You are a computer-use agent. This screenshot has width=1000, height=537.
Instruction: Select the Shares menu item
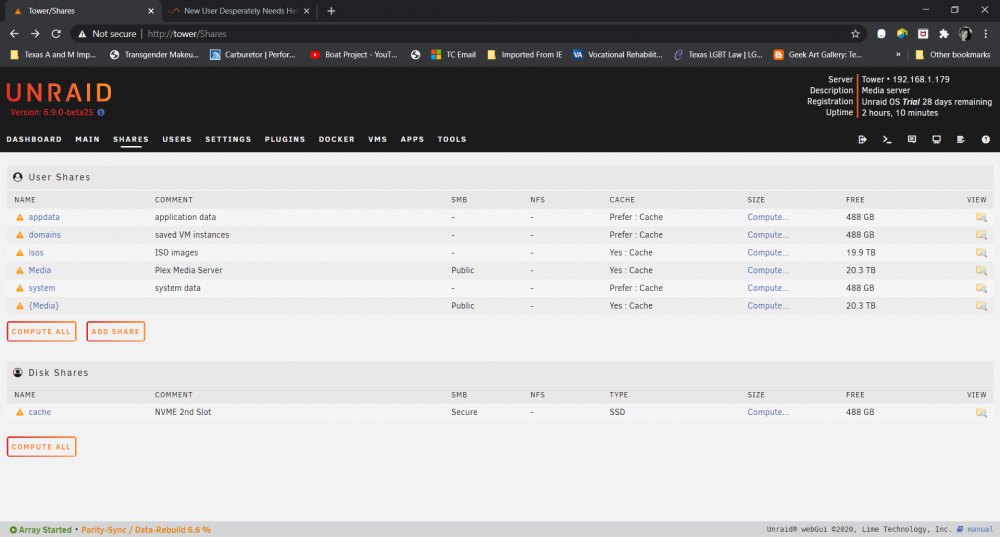tap(131, 139)
